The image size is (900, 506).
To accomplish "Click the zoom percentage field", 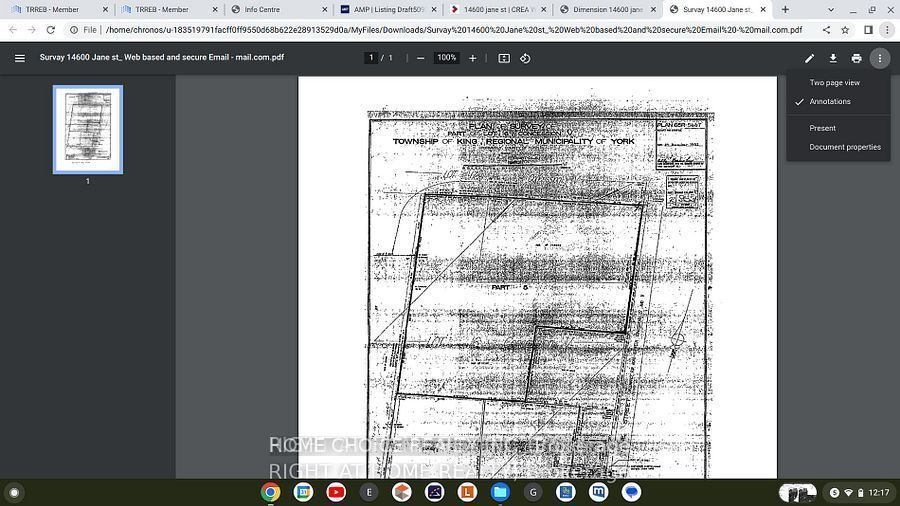I will pos(446,58).
